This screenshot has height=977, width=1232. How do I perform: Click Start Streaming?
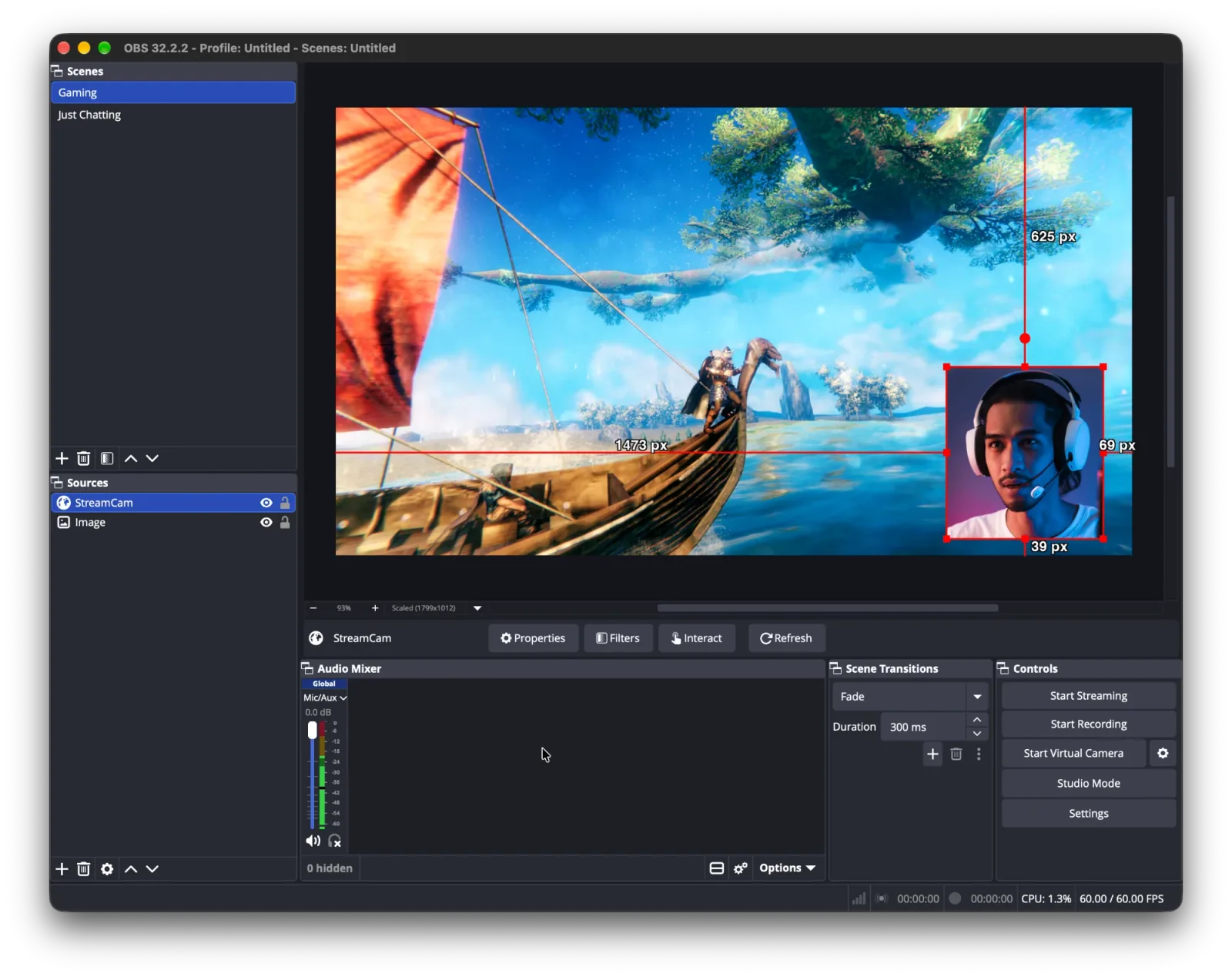coord(1088,695)
